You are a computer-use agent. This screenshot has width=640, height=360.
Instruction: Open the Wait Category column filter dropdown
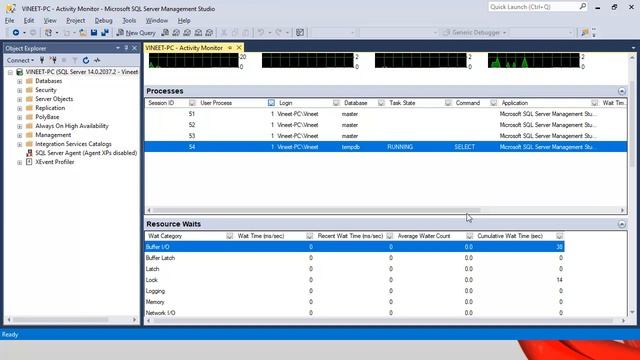pyautogui.click(x=229, y=236)
